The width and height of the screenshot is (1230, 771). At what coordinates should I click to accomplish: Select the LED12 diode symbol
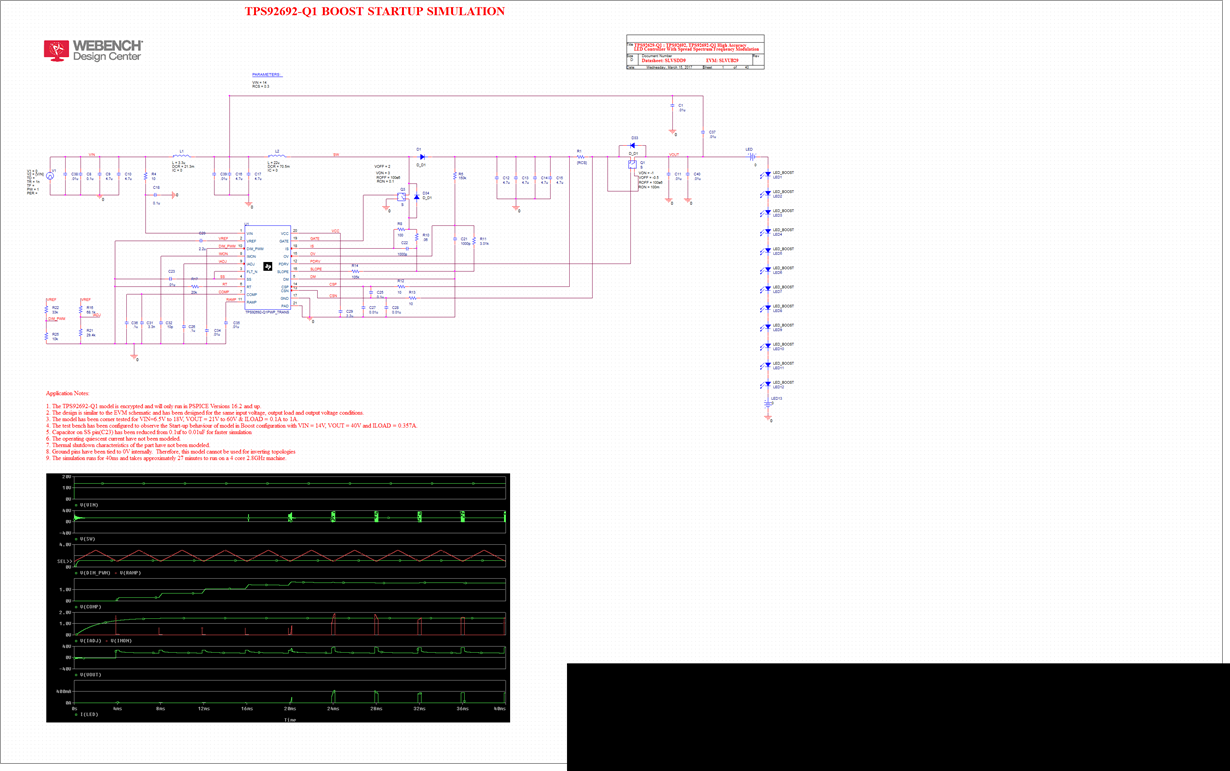[766, 385]
